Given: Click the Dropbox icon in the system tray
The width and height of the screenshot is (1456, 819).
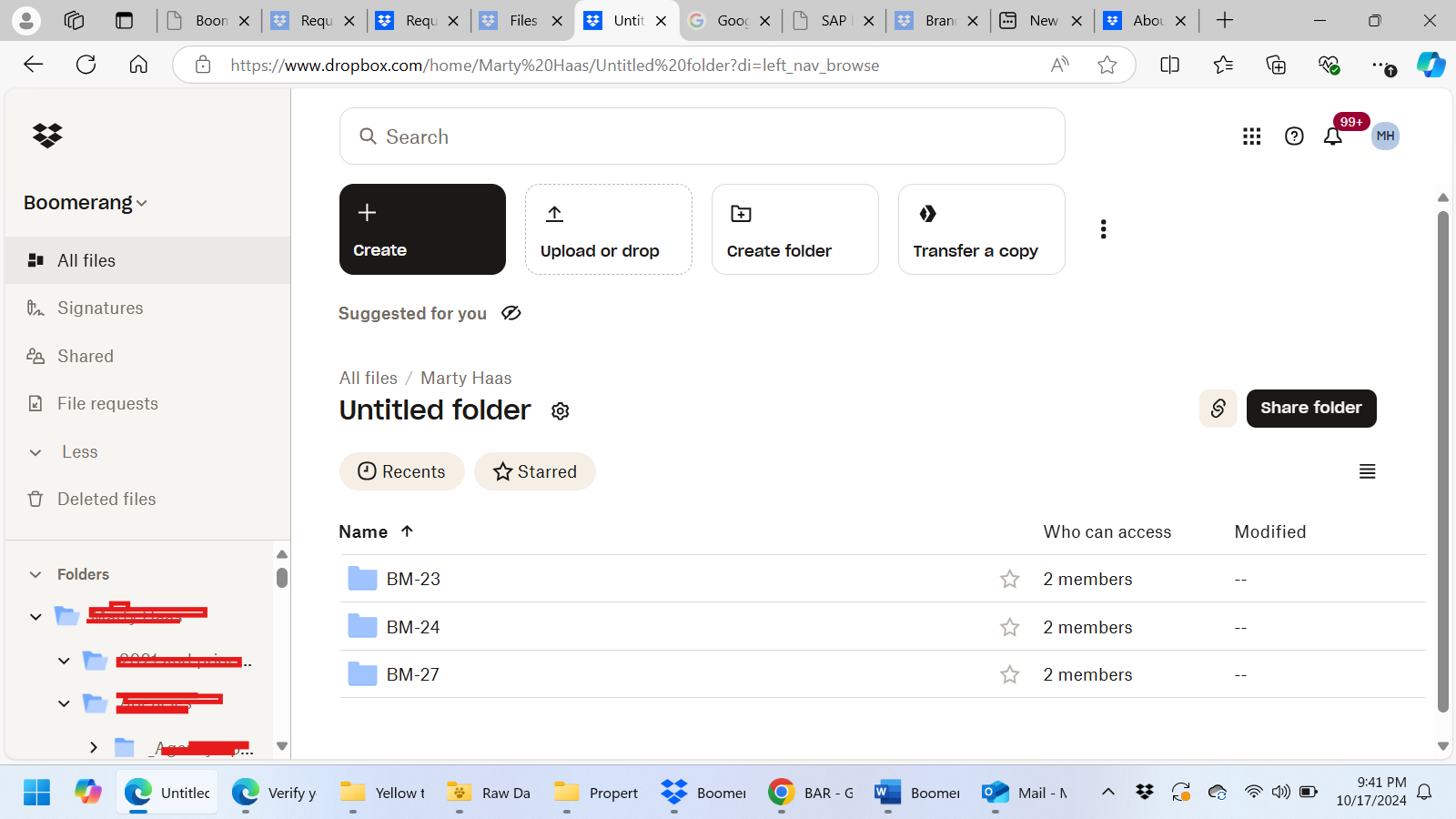Looking at the screenshot, I should (x=1145, y=792).
